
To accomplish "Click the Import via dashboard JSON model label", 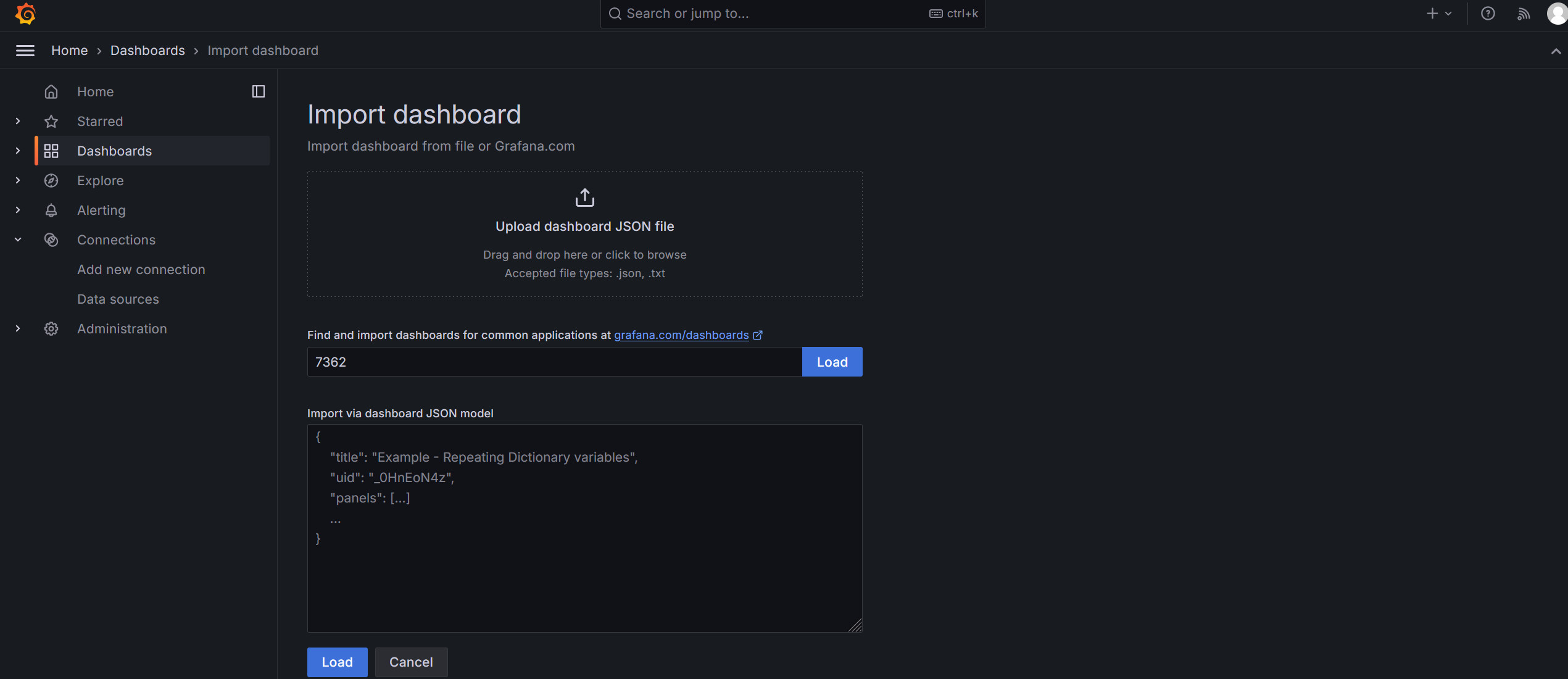I will (x=400, y=414).
